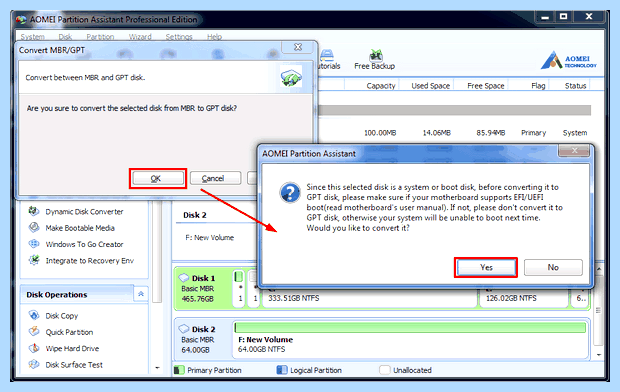Click the Disk Copy label
Screen dimensions: 620x392
pyautogui.click(x=62, y=316)
